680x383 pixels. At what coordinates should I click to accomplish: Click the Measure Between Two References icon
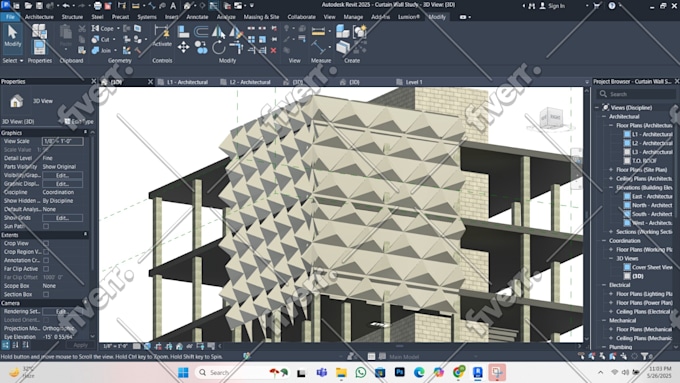click(x=318, y=47)
